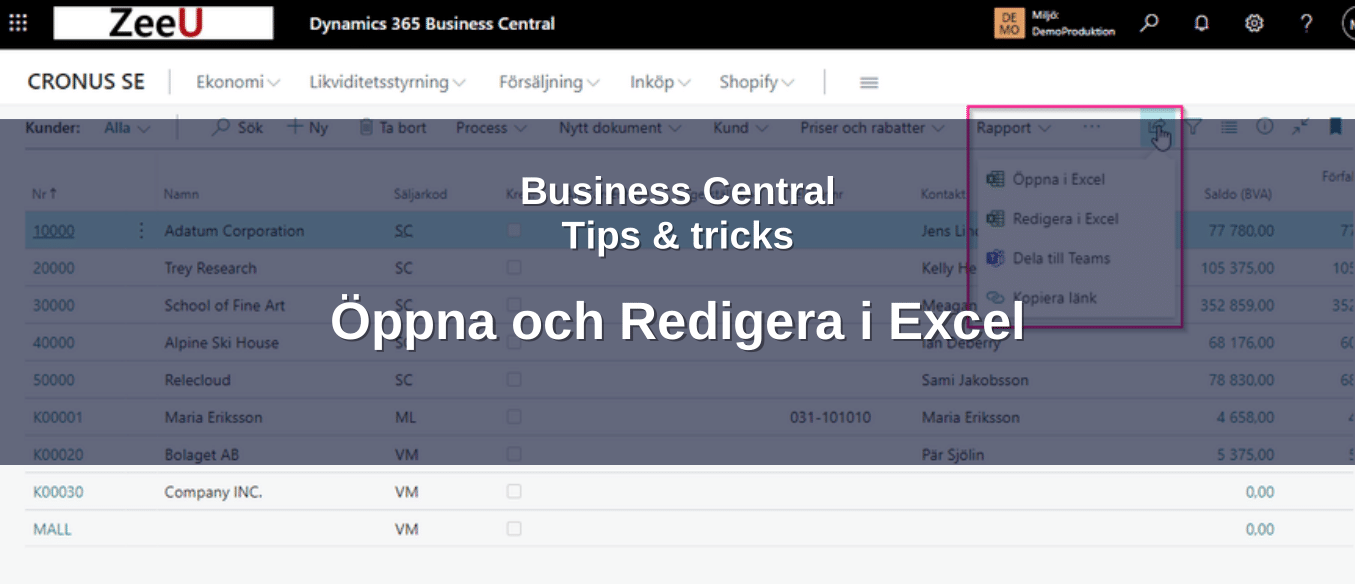
Task: Open customer number 10000
Action: [x=53, y=231]
